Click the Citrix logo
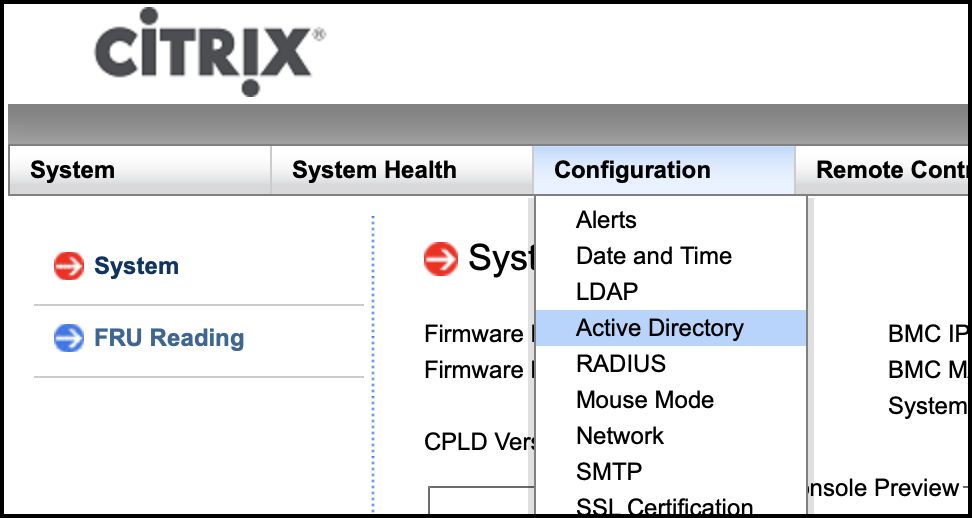This screenshot has height=518, width=972. [x=210, y=52]
